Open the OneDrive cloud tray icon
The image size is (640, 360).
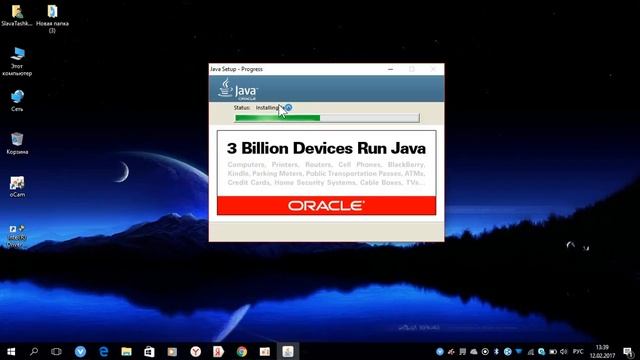tap(473, 351)
